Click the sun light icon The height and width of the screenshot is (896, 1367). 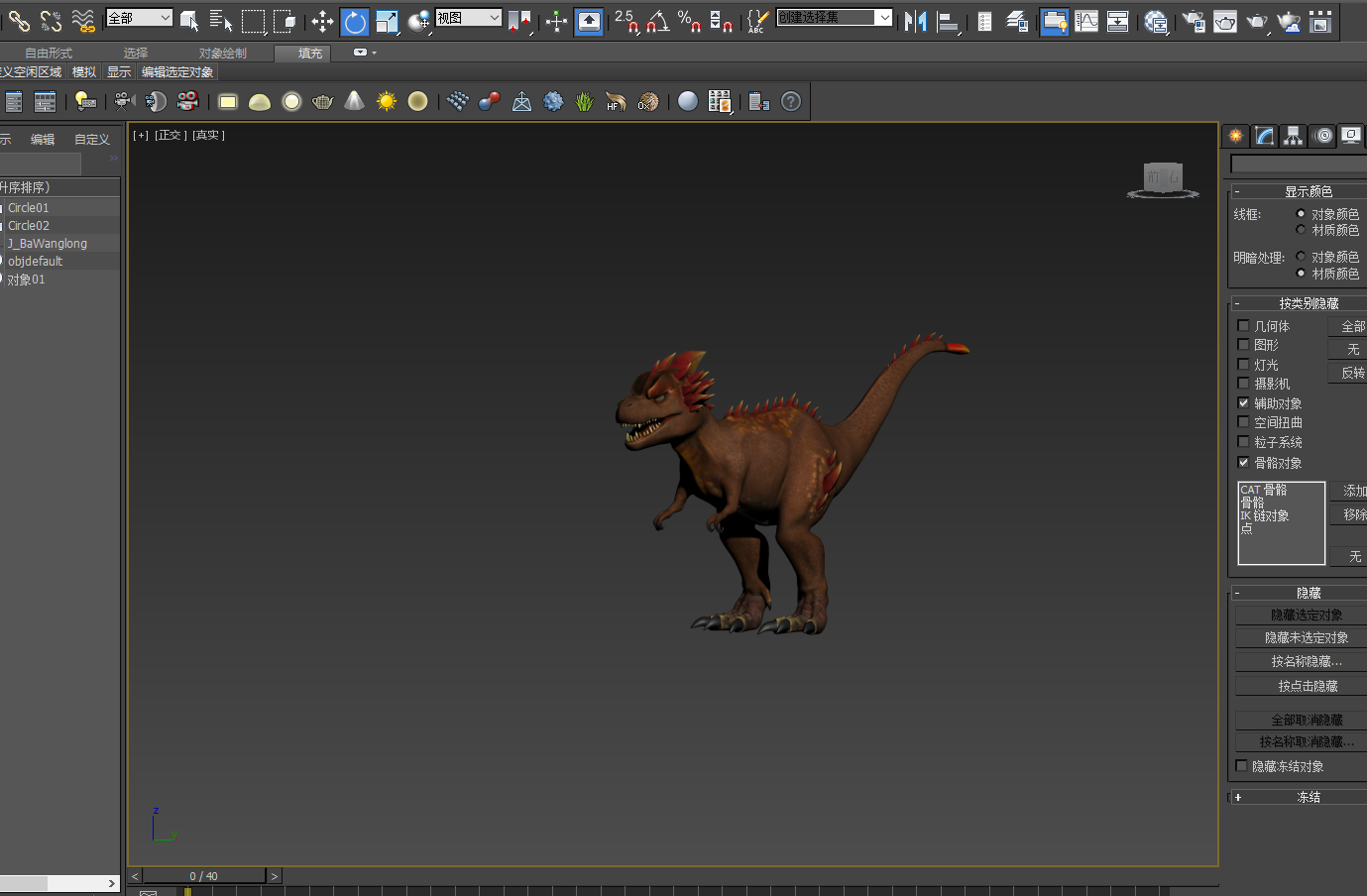pos(386,101)
